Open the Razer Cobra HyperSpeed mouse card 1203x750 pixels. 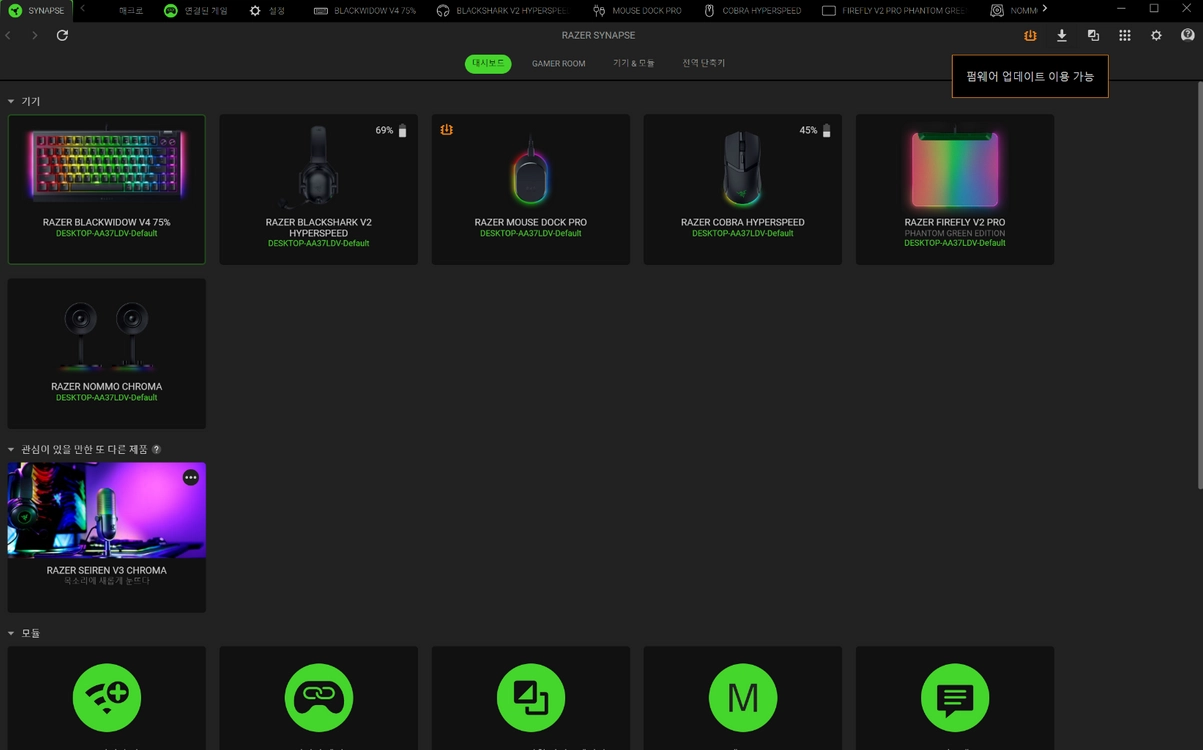pyautogui.click(x=743, y=189)
